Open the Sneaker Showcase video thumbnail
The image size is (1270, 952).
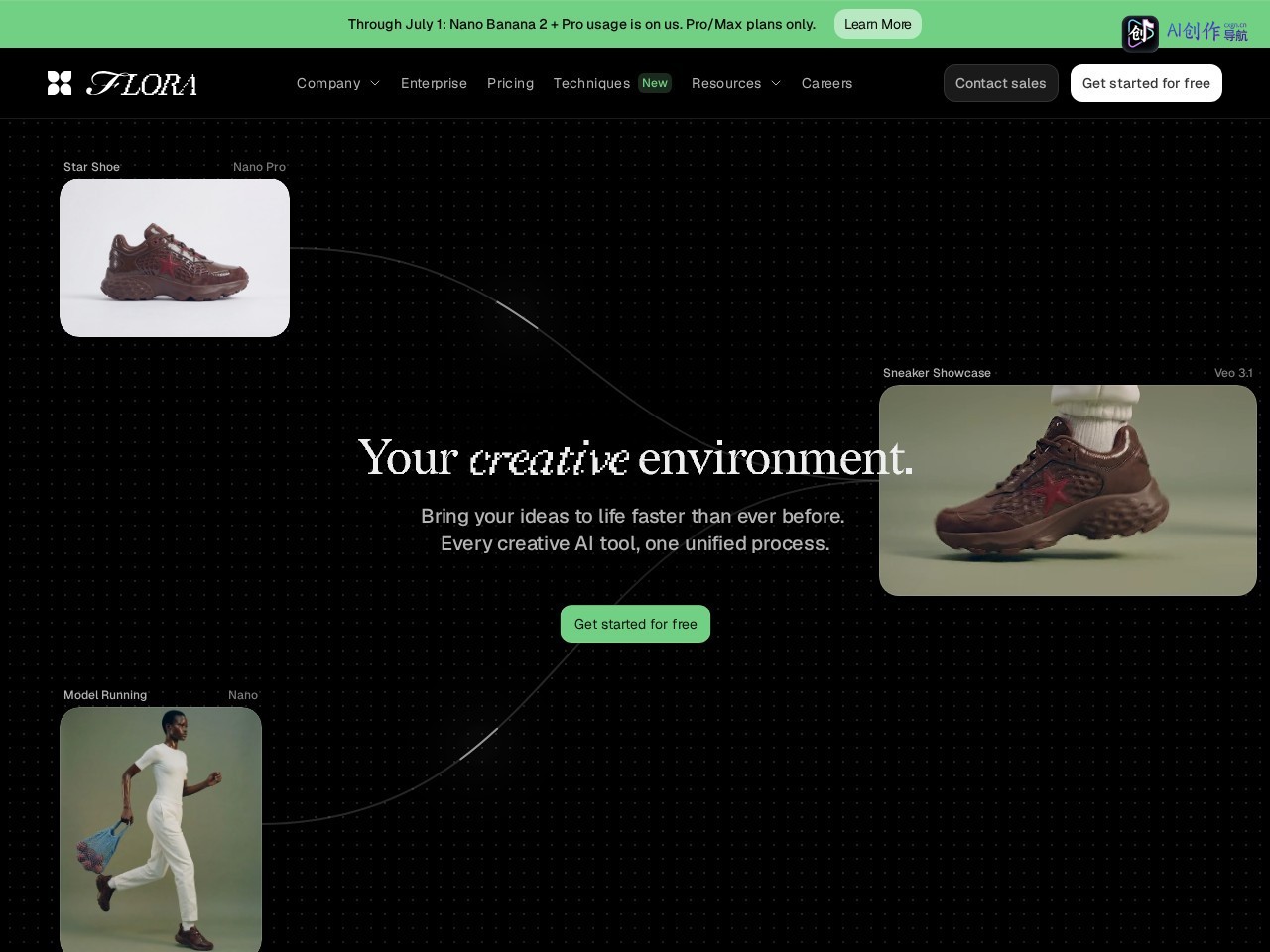pyautogui.click(x=1068, y=490)
